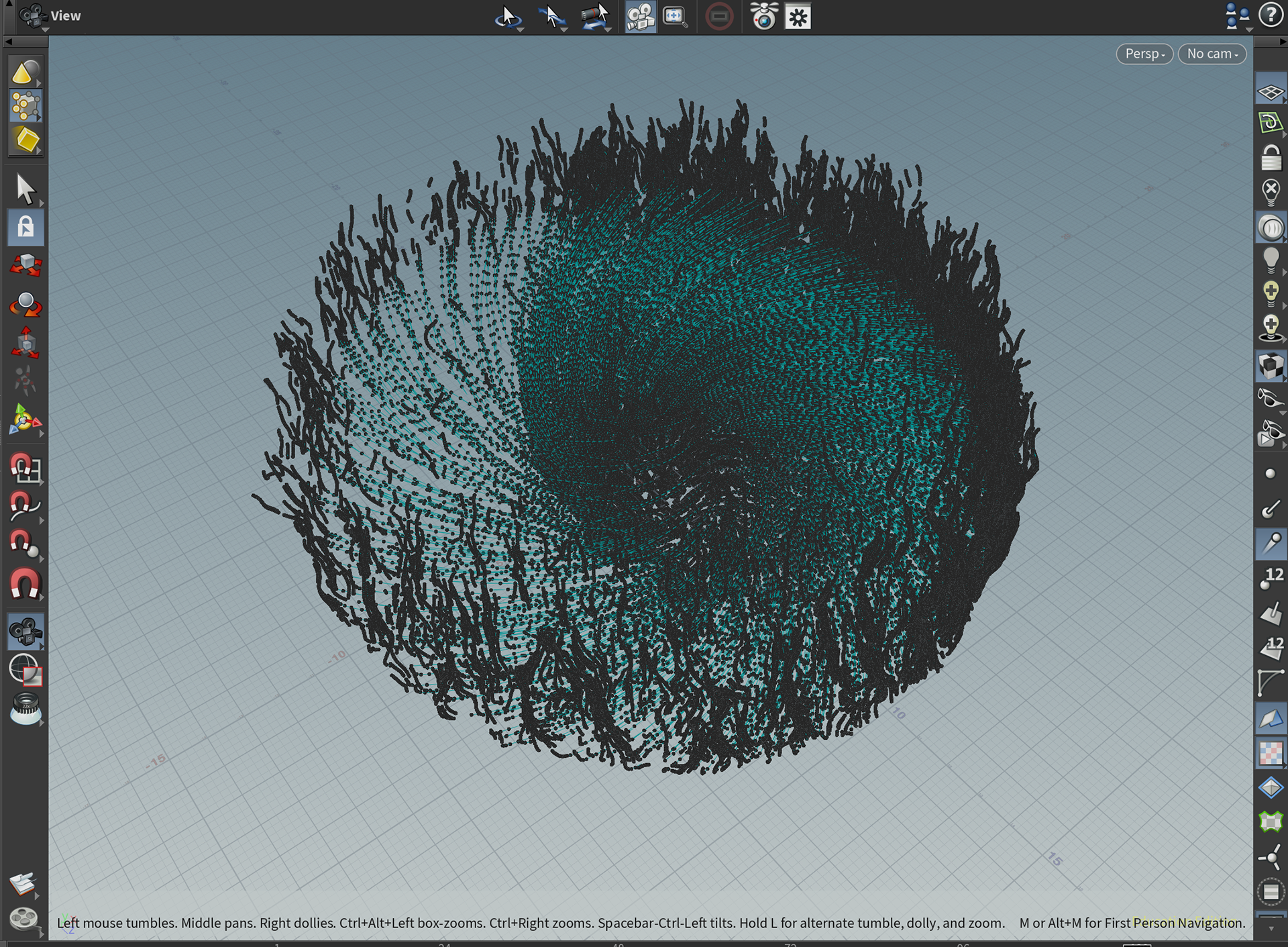
Task: Toggle the camera lock padlock on right
Action: click(x=1270, y=157)
